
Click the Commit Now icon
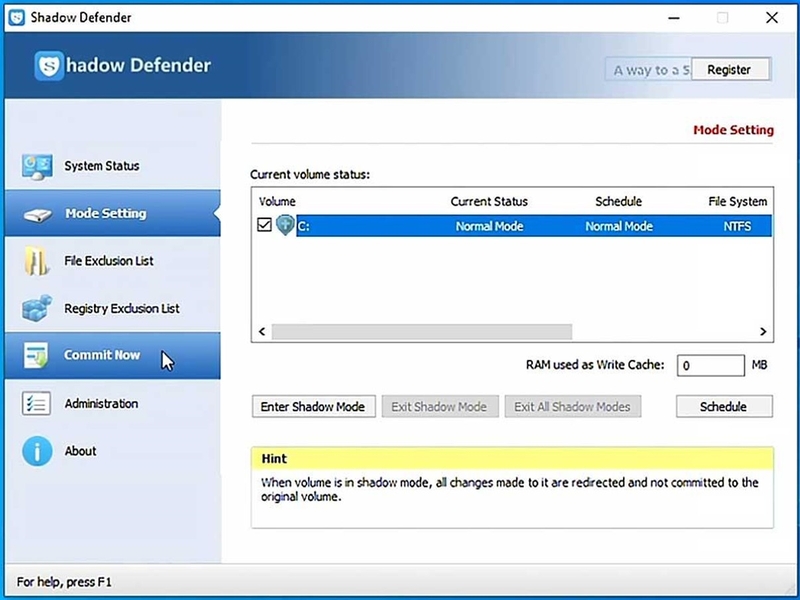coord(36,355)
